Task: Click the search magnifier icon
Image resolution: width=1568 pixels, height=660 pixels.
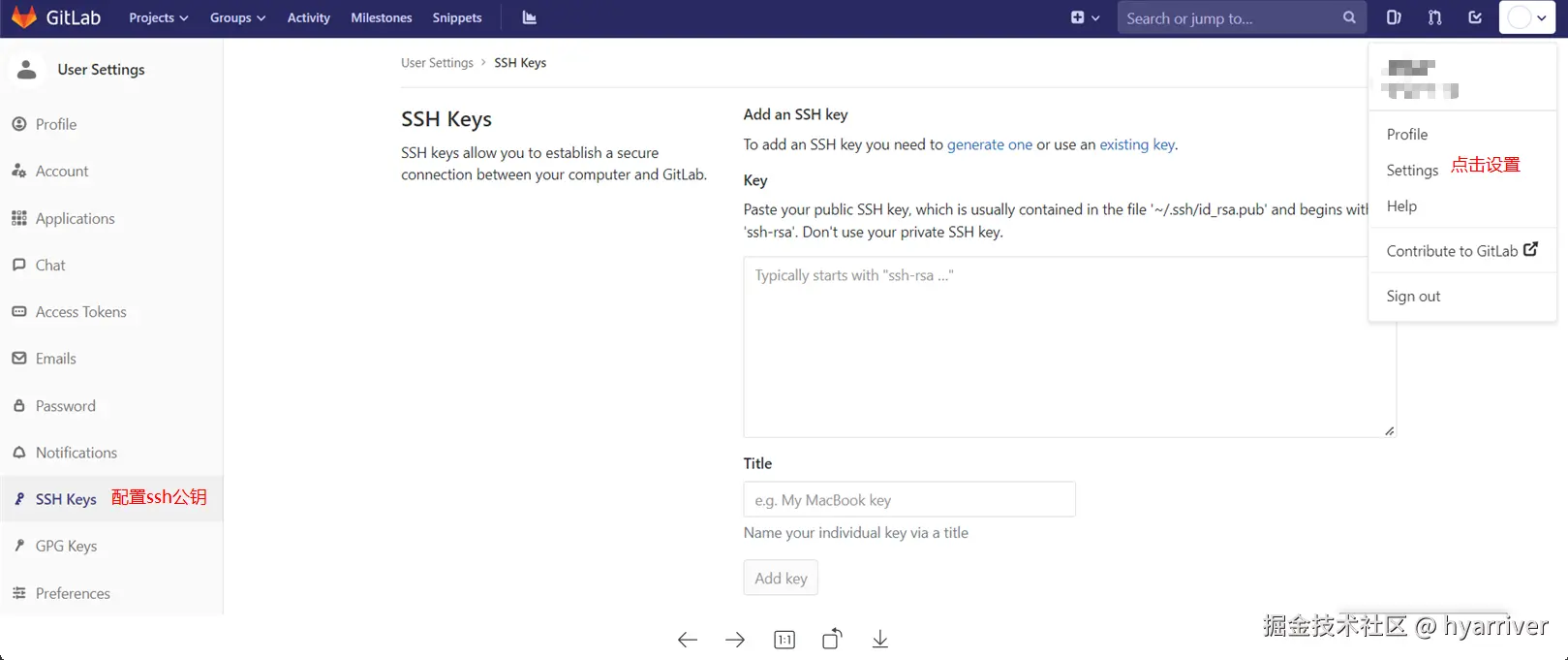Action: pos(1349,17)
